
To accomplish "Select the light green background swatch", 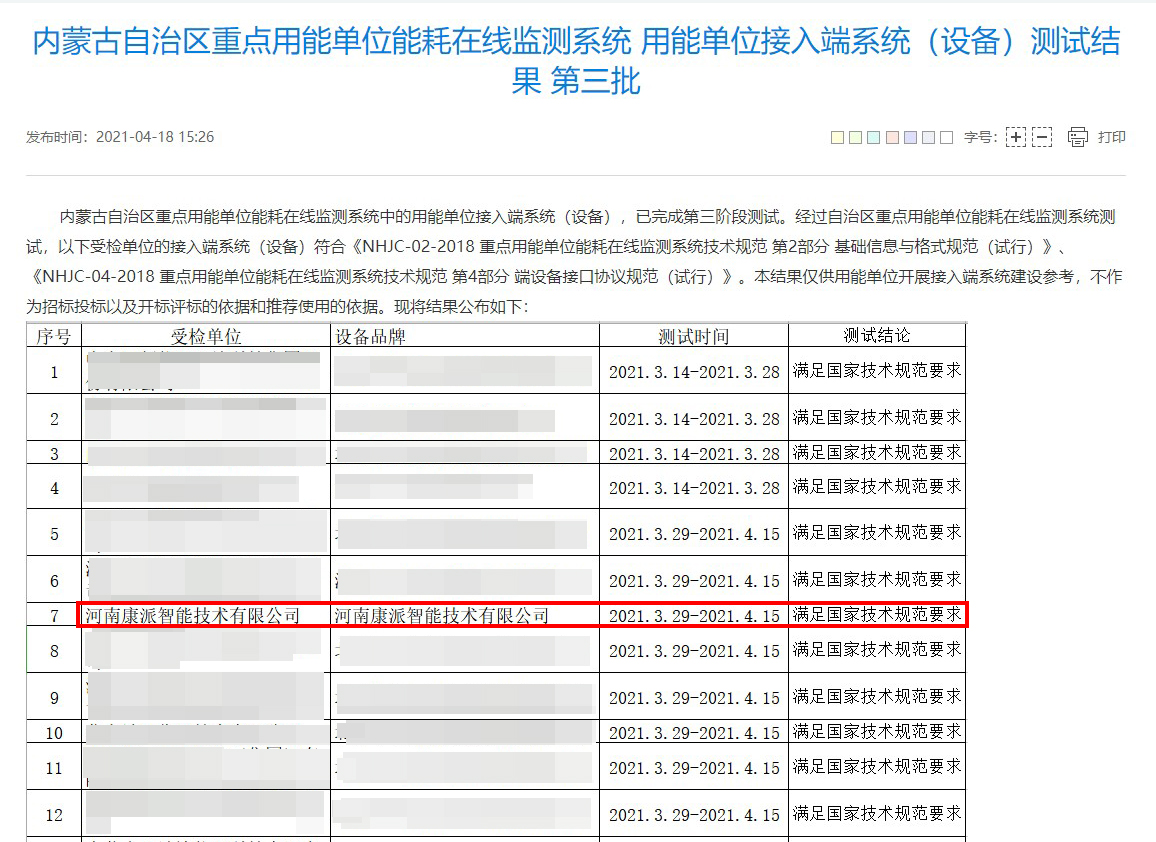I will click(855, 137).
